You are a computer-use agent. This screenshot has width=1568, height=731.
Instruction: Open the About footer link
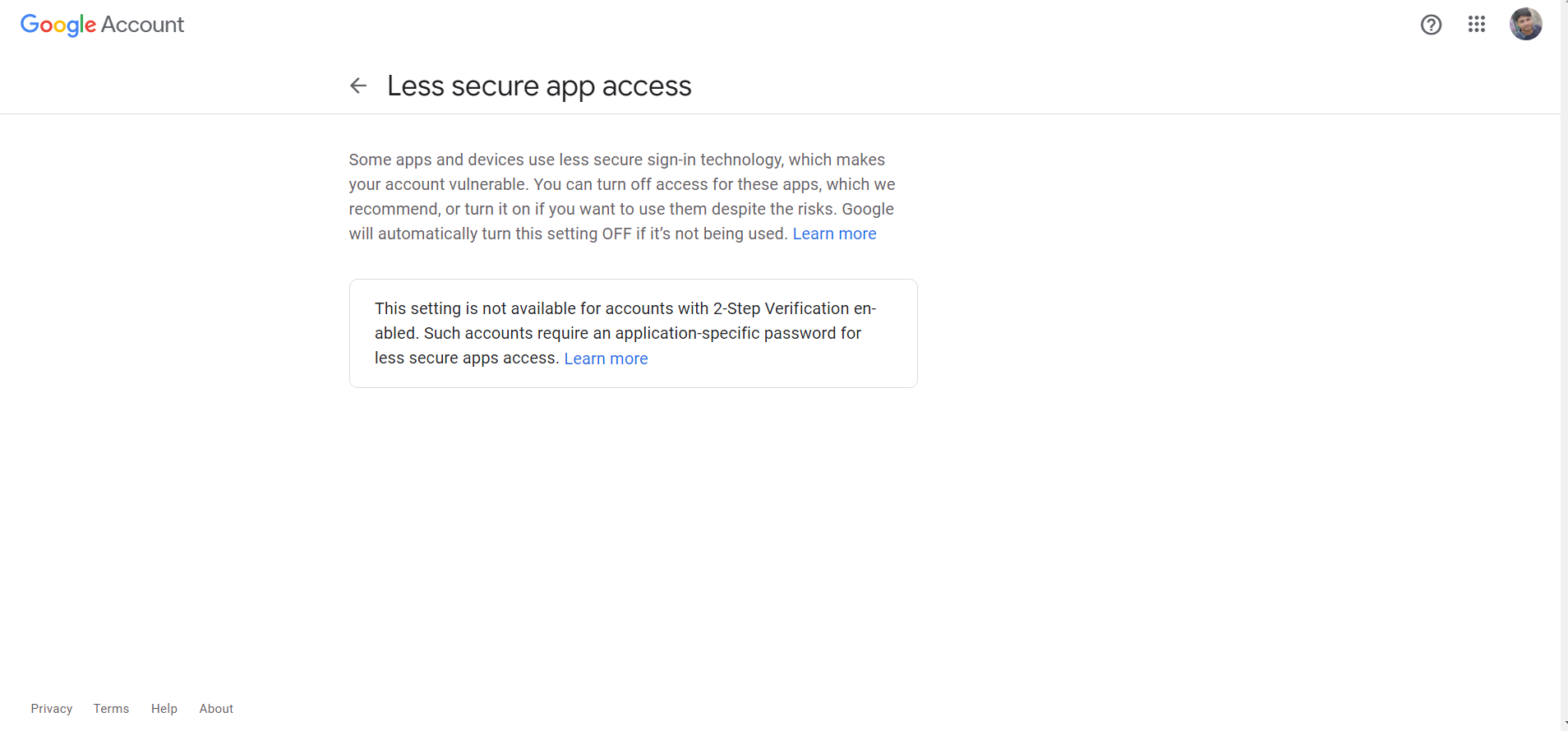(216, 709)
